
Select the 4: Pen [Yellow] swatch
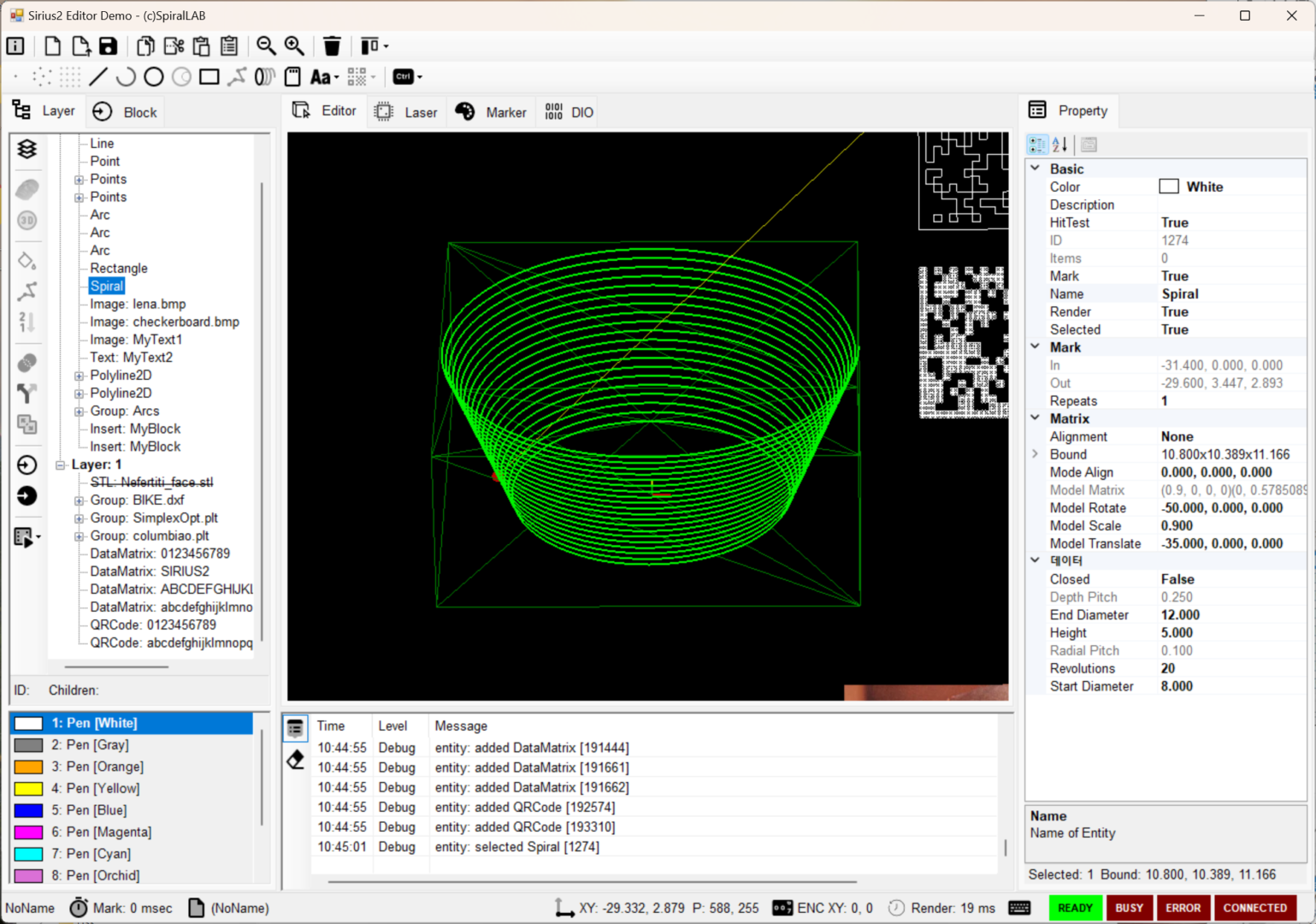point(29,789)
